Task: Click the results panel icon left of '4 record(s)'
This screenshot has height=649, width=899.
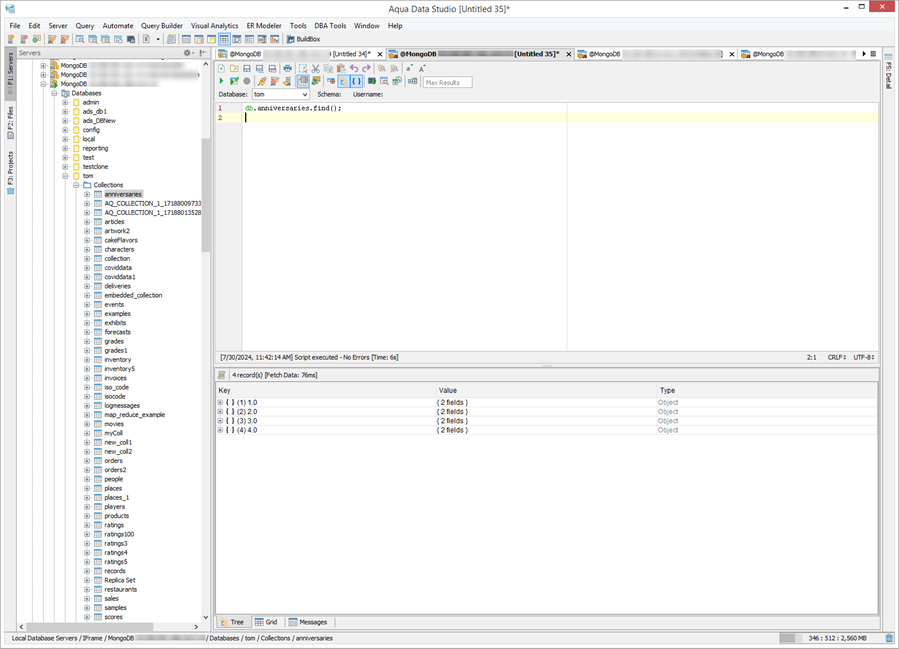Action: [221, 375]
